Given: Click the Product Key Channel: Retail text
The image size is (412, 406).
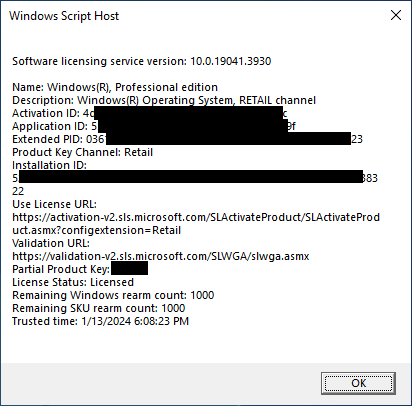Looking at the screenshot, I should point(82,152).
